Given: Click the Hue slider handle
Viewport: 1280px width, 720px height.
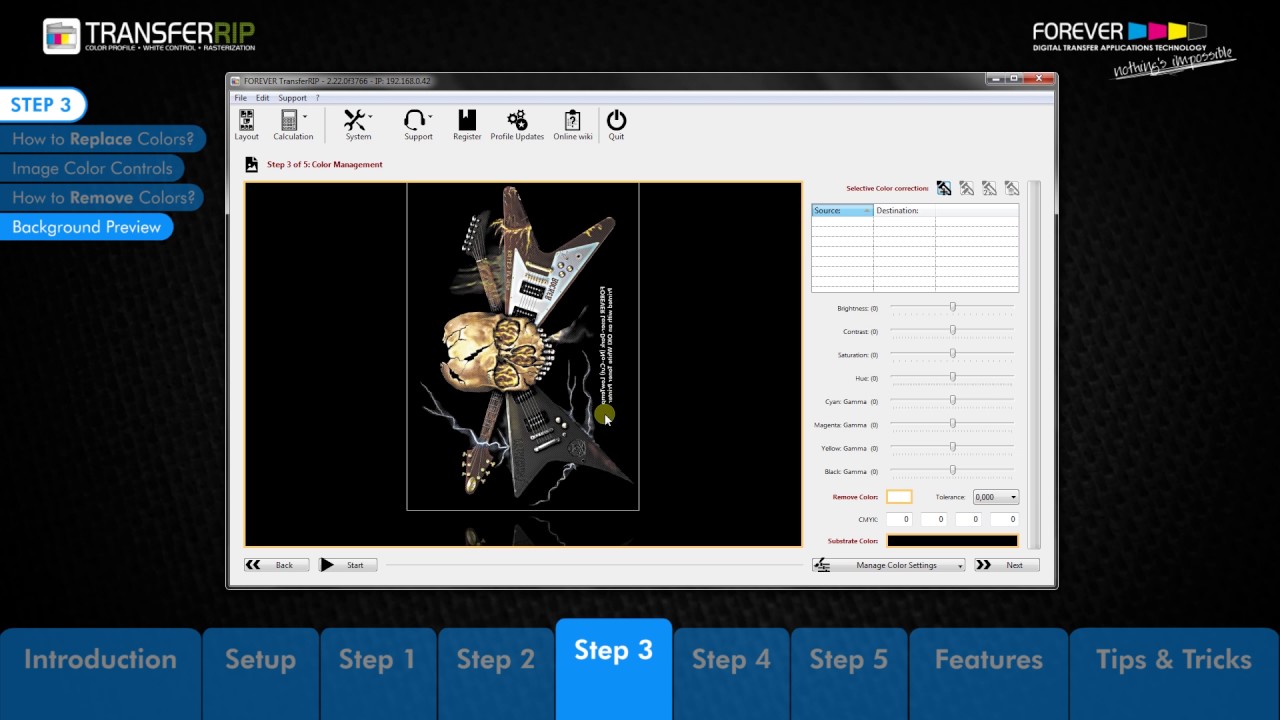Looking at the screenshot, I should pos(953,377).
